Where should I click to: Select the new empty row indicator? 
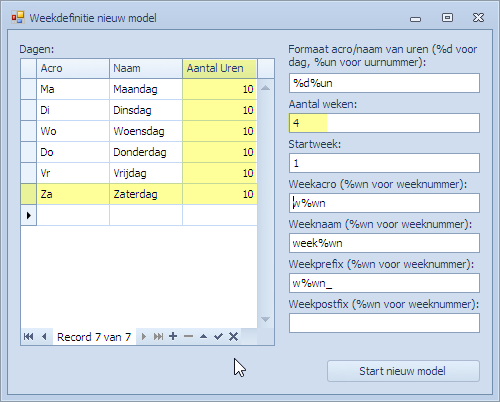tap(29, 215)
